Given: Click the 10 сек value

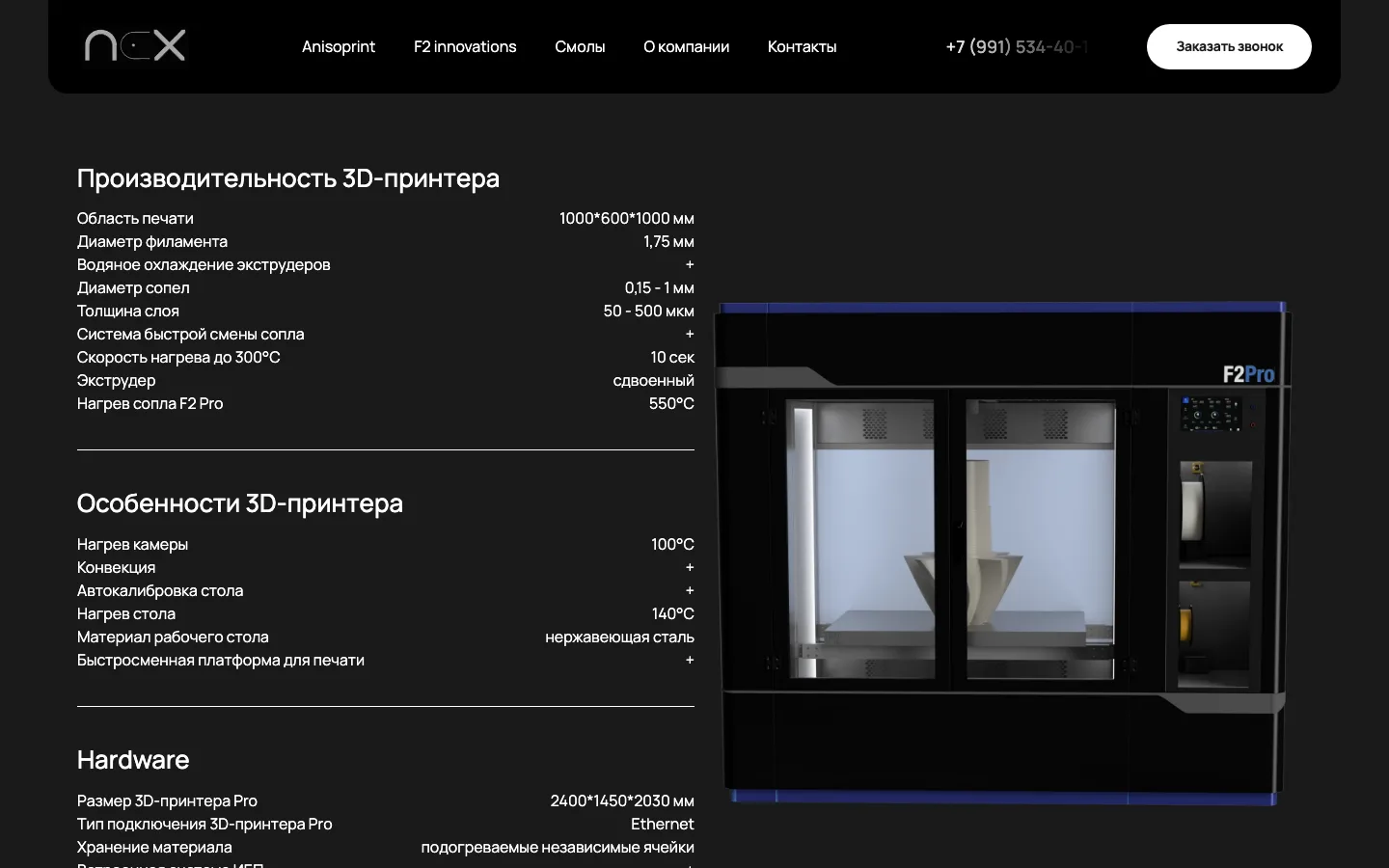Looking at the screenshot, I should [672, 357].
